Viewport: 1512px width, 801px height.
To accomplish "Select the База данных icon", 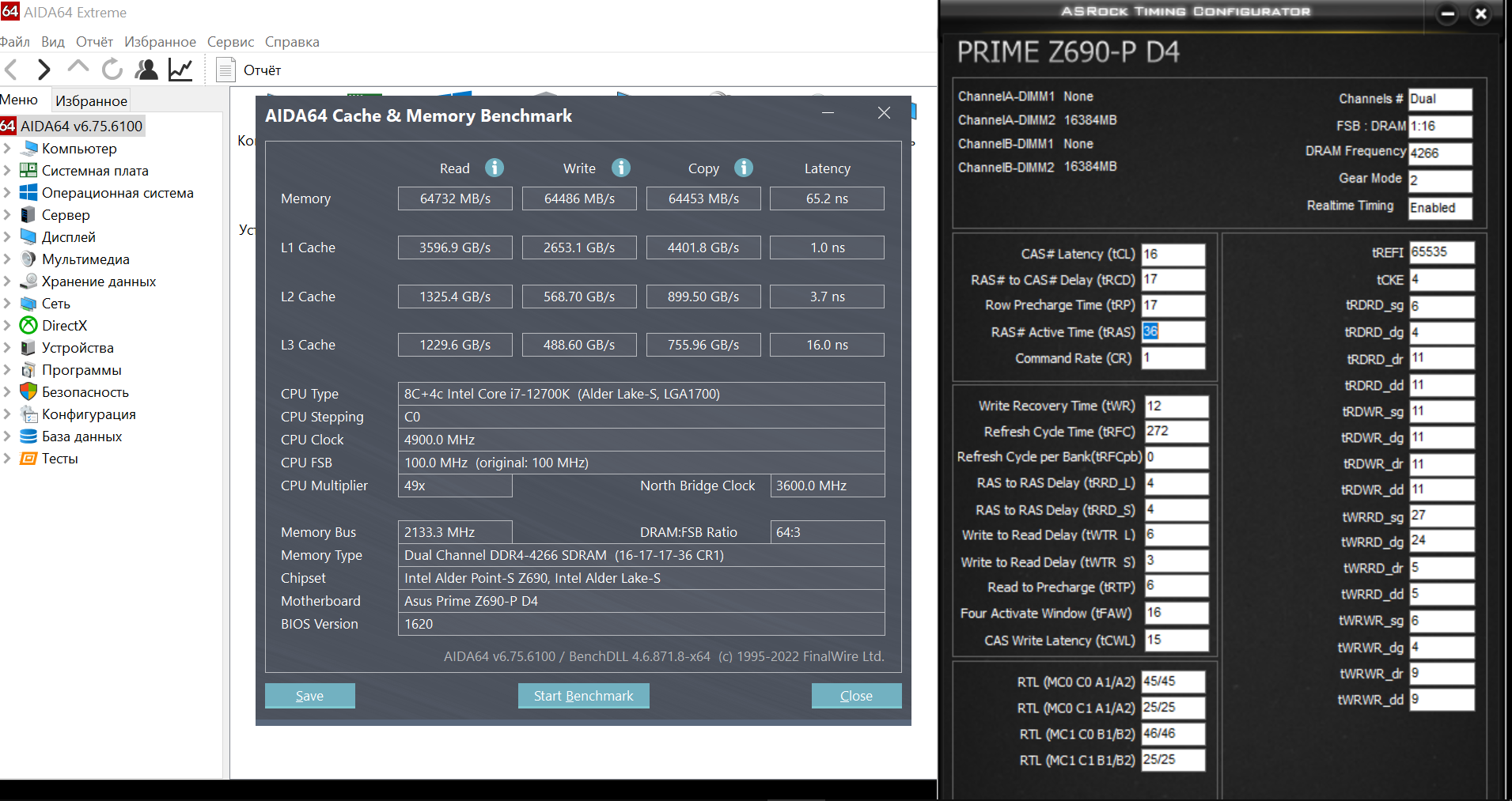I will pos(28,436).
